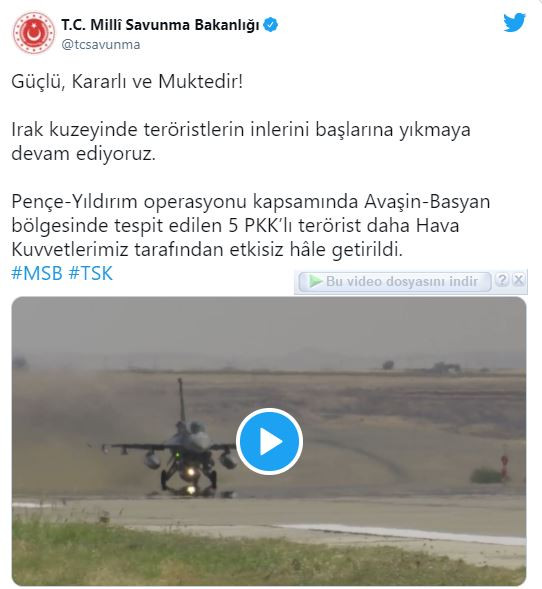Open the #TSK hashtag
The height and width of the screenshot is (589, 542).
coord(91,273)
